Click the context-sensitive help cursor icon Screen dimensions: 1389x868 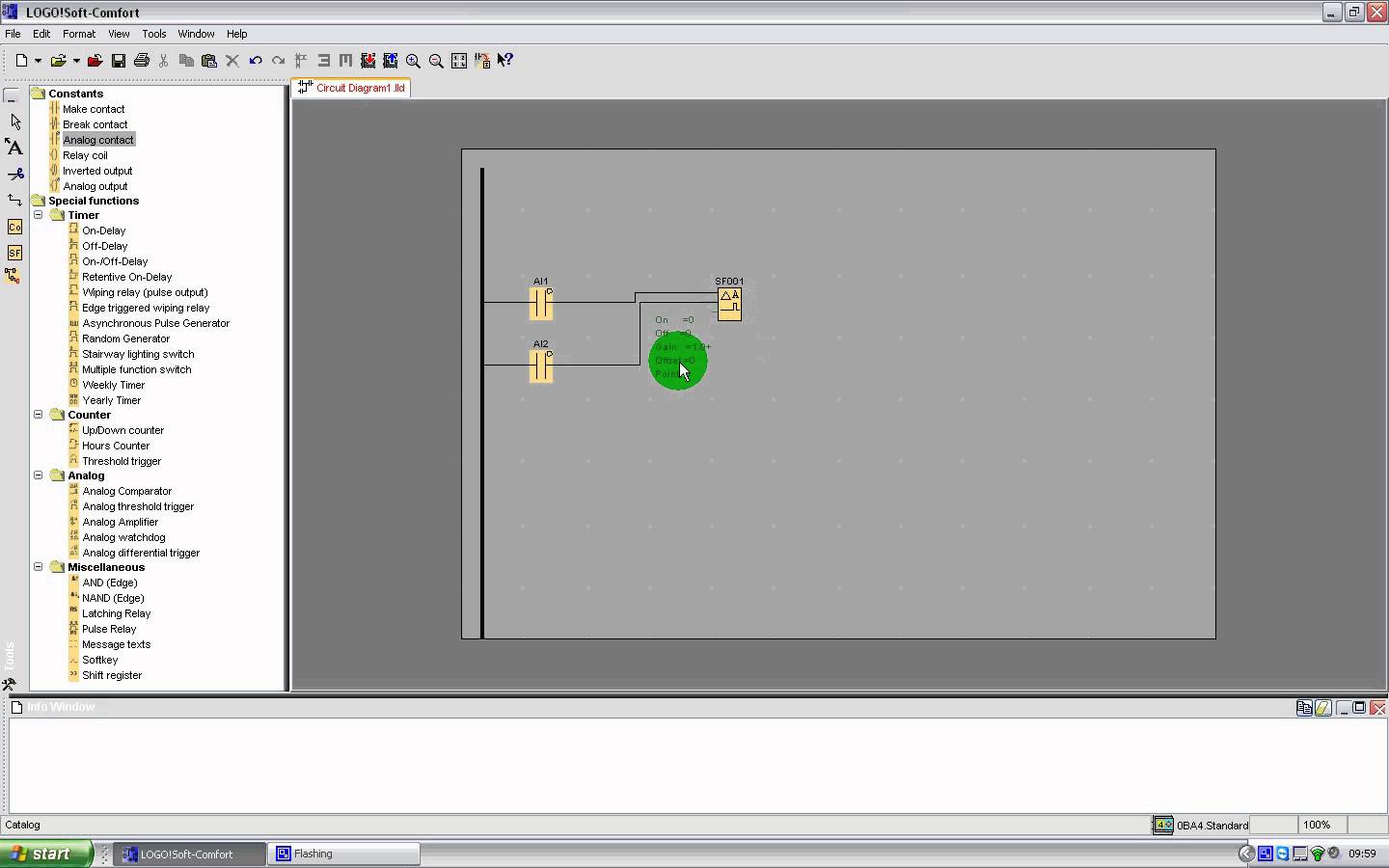[x=504, y=61]
